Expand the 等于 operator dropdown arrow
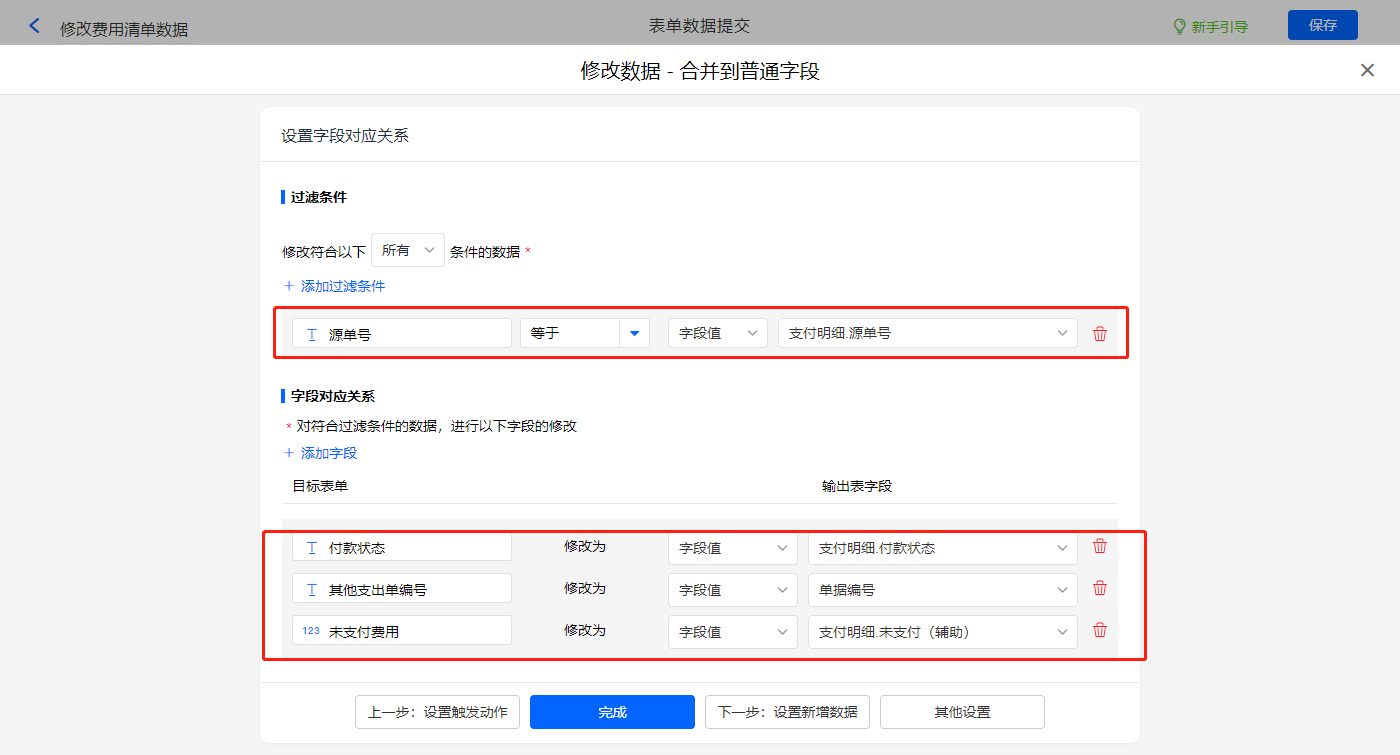 [x=634, y=333]
